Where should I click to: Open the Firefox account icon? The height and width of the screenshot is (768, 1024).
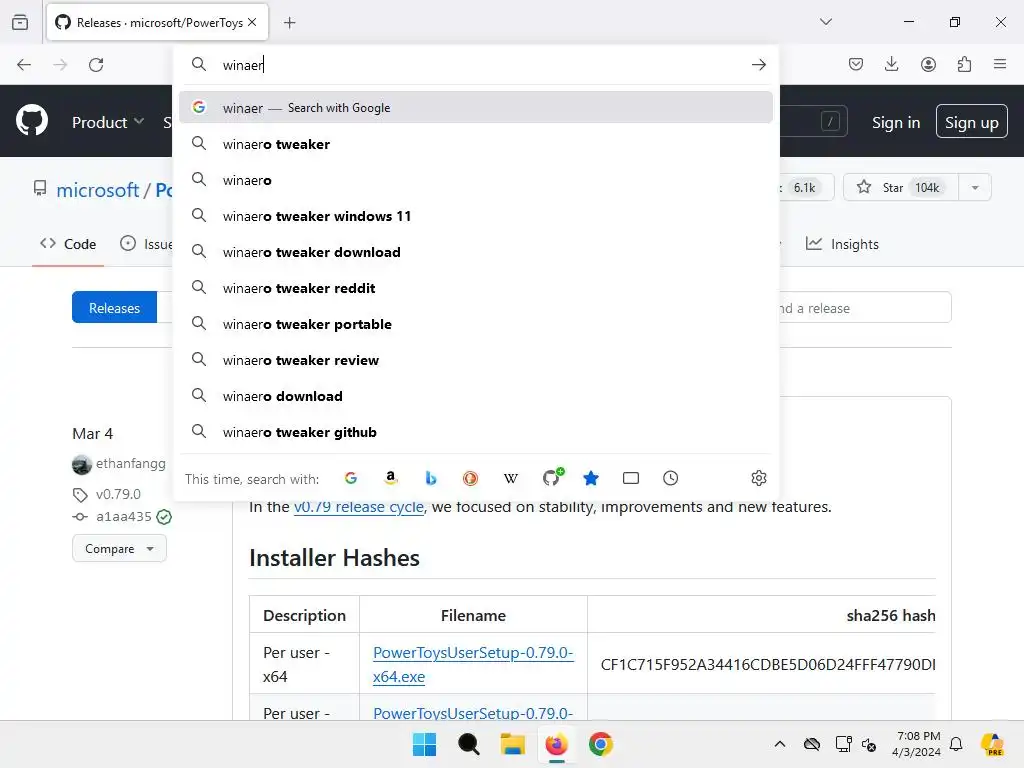(928, 64)
